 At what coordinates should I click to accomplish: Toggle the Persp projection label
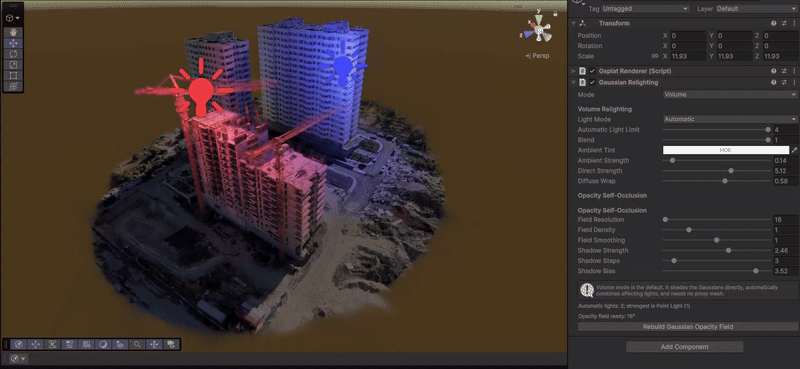(538, 56)
